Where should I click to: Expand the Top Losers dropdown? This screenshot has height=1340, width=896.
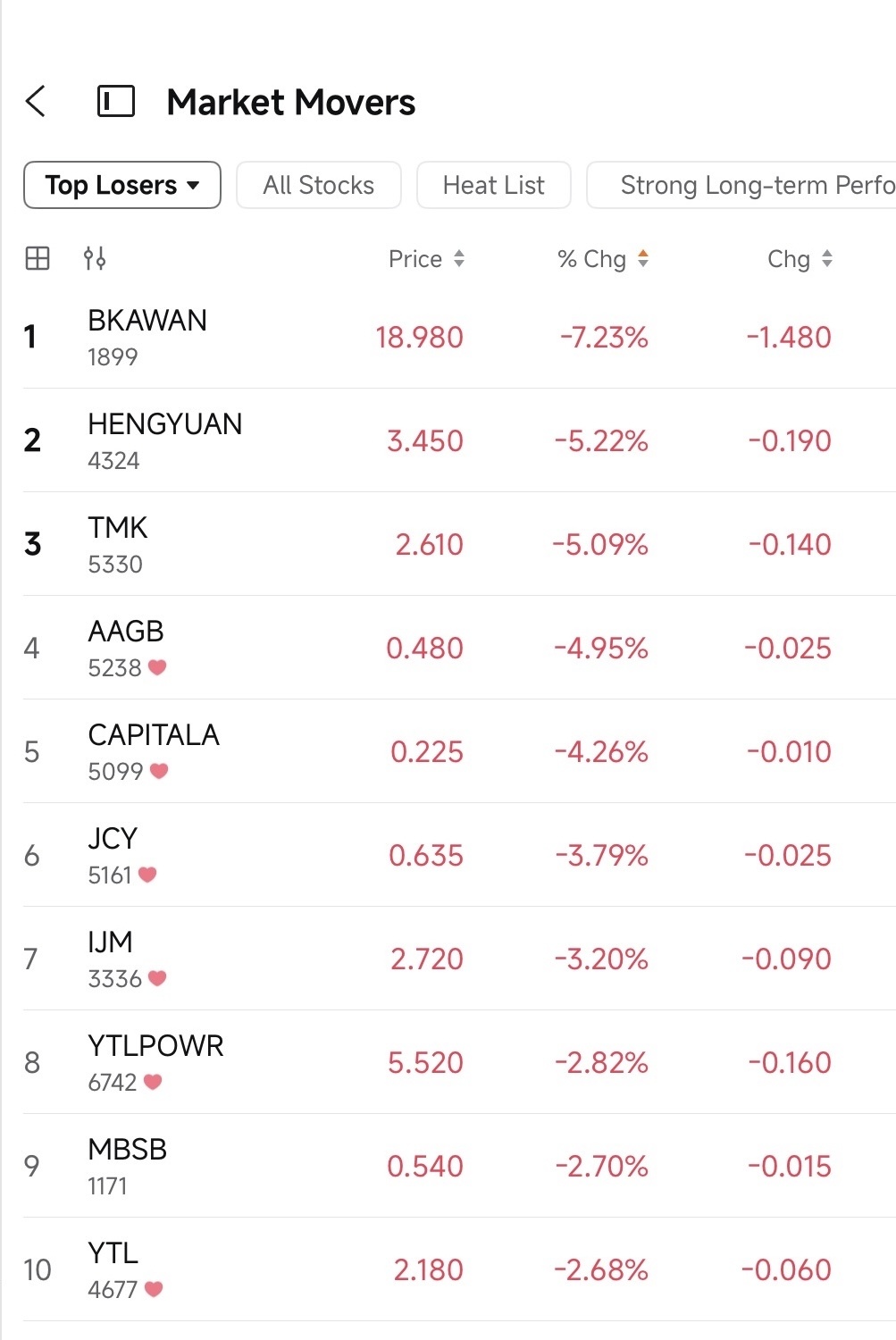pyautogui.click(x=122, y=185)
